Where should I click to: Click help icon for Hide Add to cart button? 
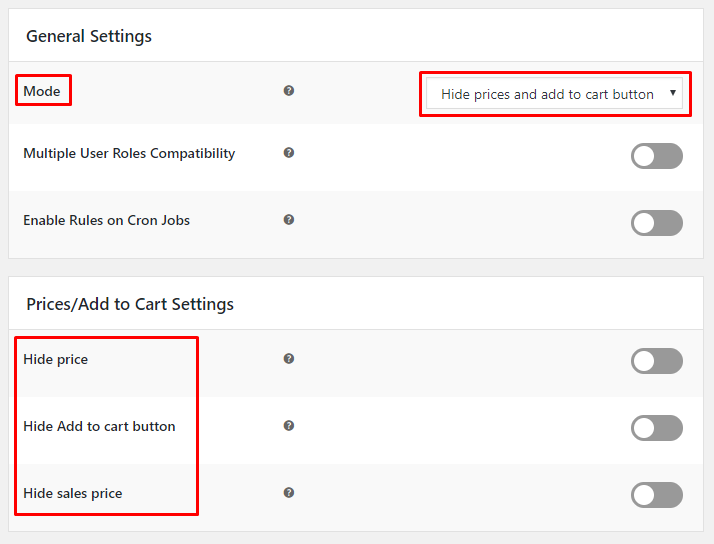coord(289,426)
